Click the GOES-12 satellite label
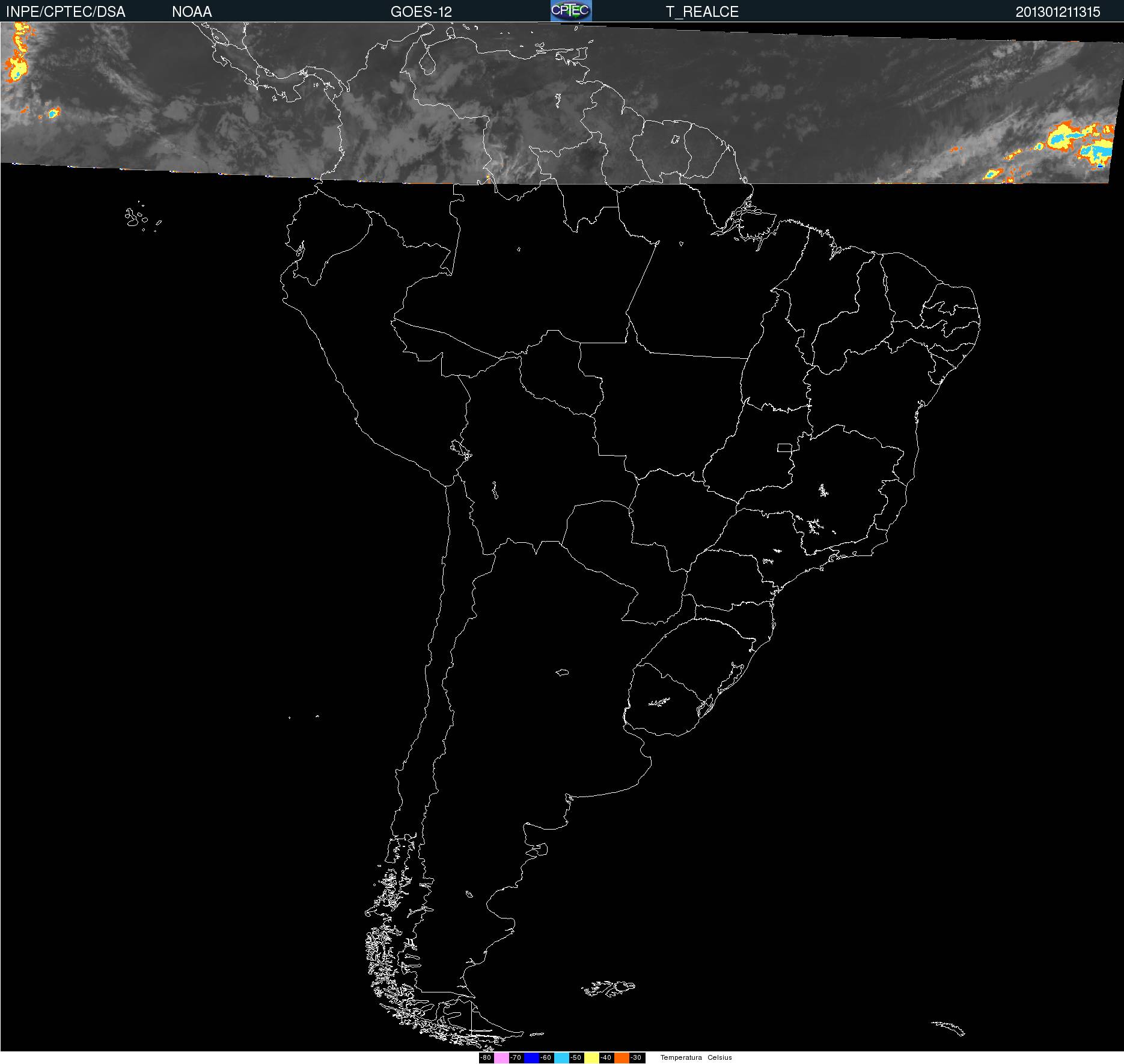This screenshot has width=1124, height=1064. (x=421, y=11)
